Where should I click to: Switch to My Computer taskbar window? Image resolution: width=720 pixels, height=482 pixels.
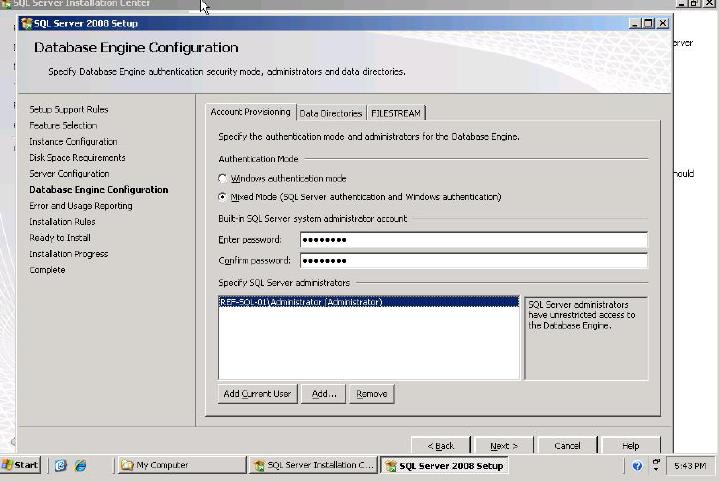click(x=182, y=465)
